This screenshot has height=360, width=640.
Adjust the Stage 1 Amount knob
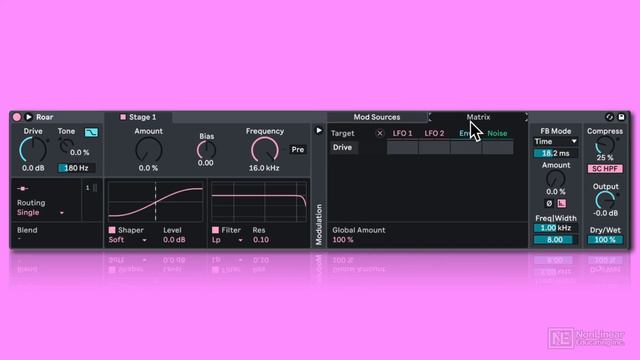(149, 150)
